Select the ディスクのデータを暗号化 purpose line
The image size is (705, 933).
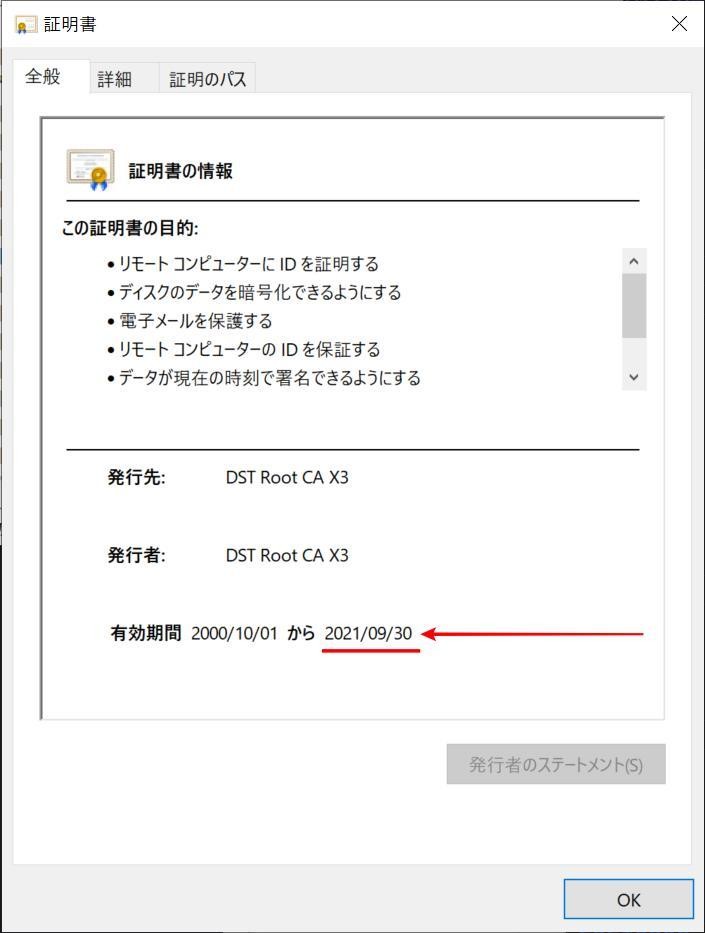tap(254, 292)
